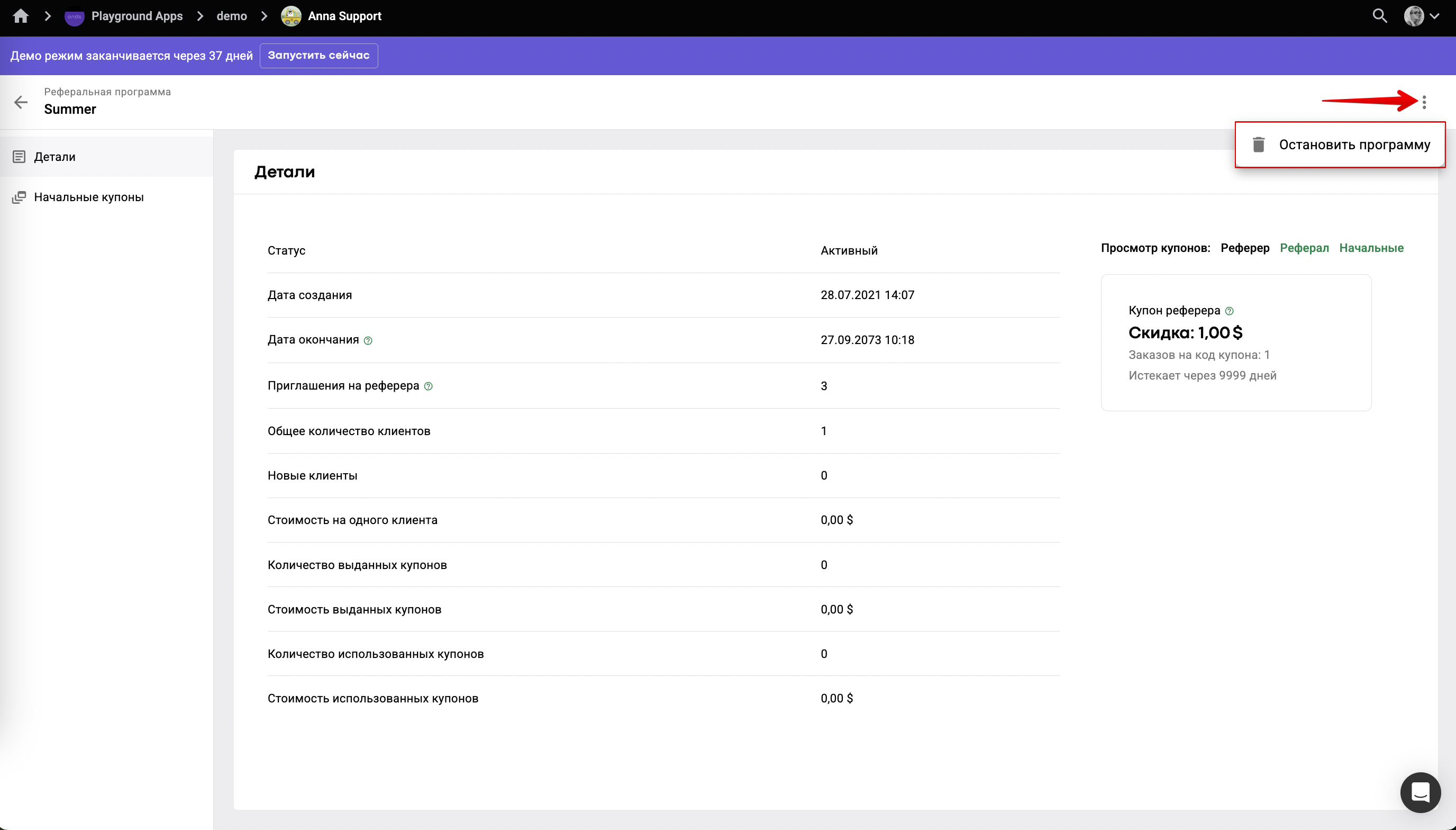
Task: Click help icon beside Дата окончания
Action: (368, 341)
